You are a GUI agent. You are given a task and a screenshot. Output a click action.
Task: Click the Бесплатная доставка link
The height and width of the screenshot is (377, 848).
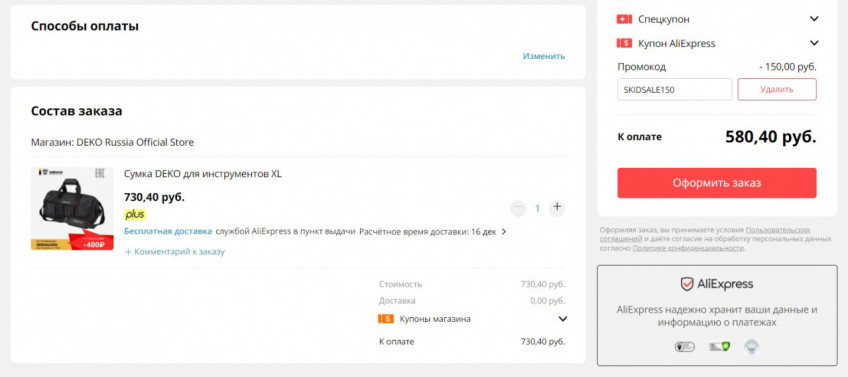click(x=168, y=232)
